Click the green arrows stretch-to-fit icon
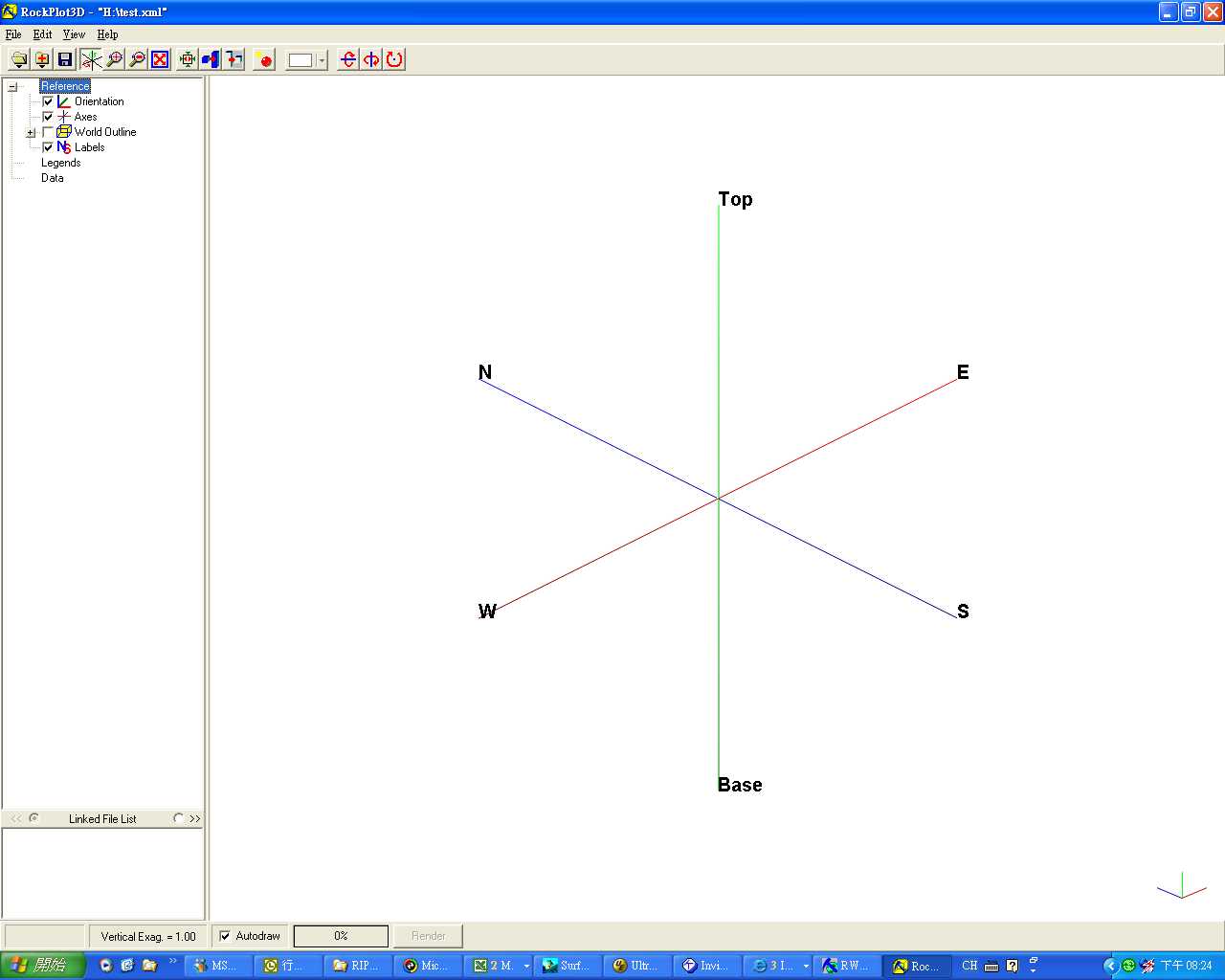 coord(188,59)
